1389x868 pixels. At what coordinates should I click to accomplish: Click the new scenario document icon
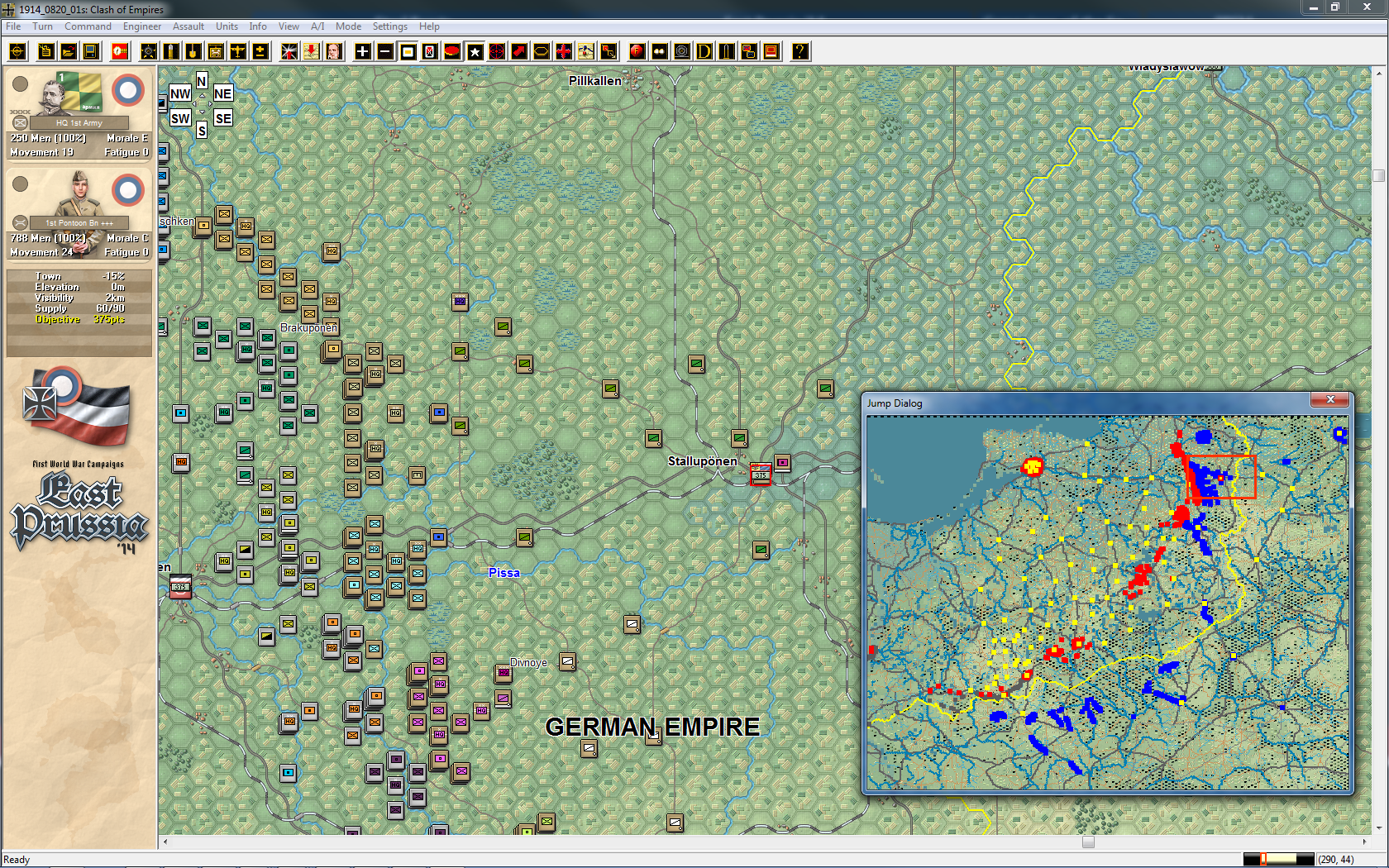point(46,51)
